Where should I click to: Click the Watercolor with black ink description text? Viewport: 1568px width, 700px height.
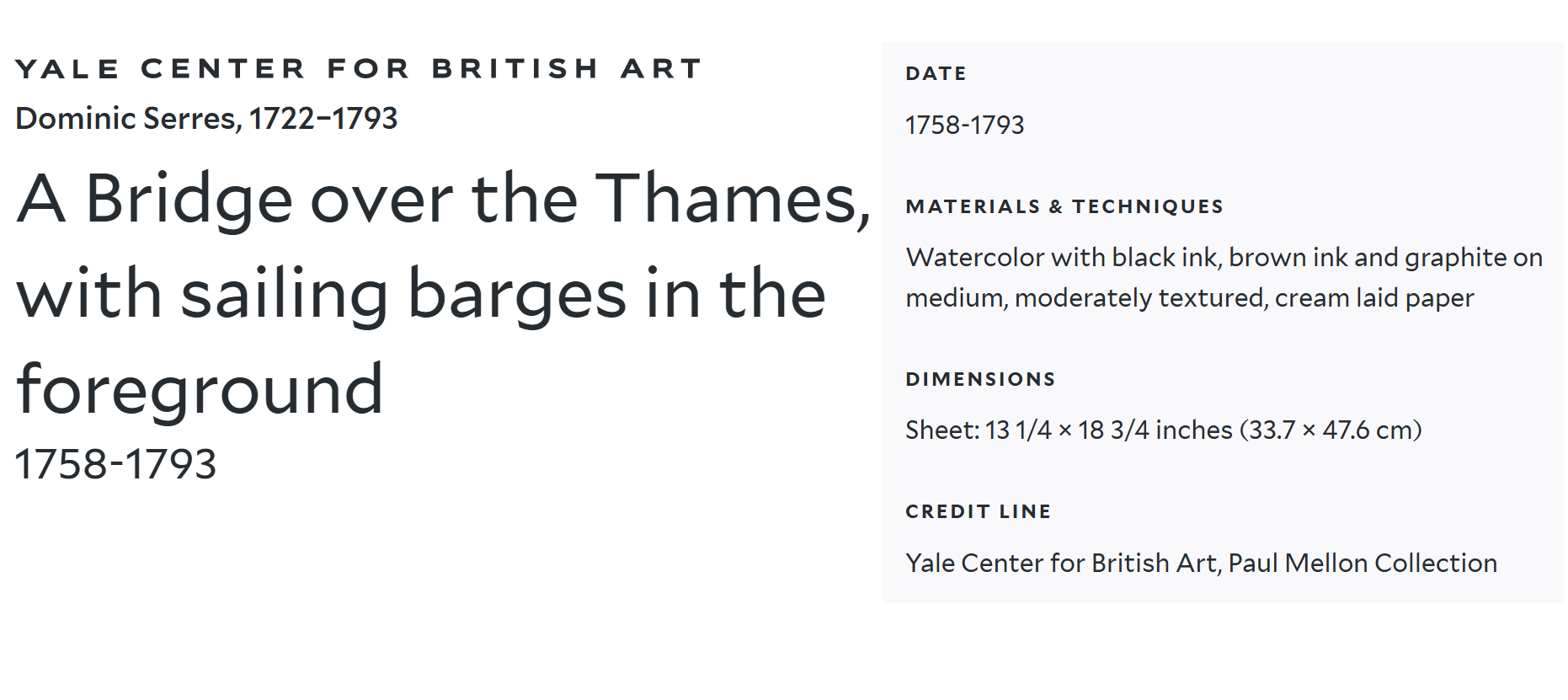1224,258
